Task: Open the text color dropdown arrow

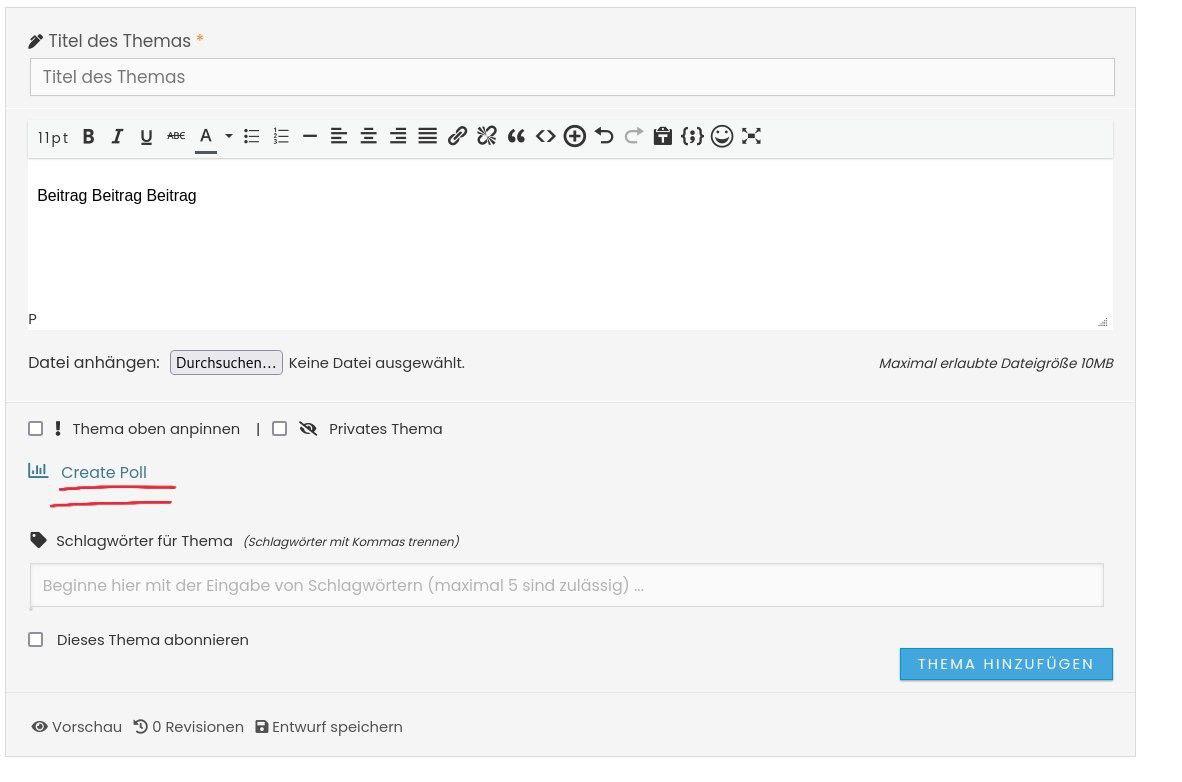Action: pos(229,137)
